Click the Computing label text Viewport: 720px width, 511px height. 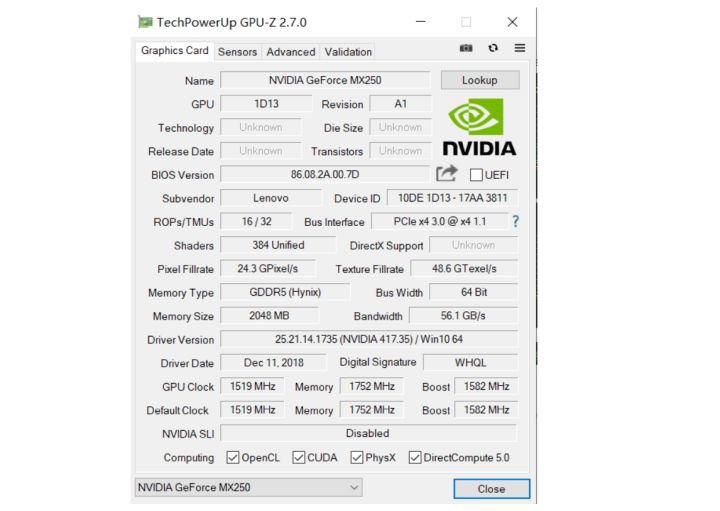[189, 458]
